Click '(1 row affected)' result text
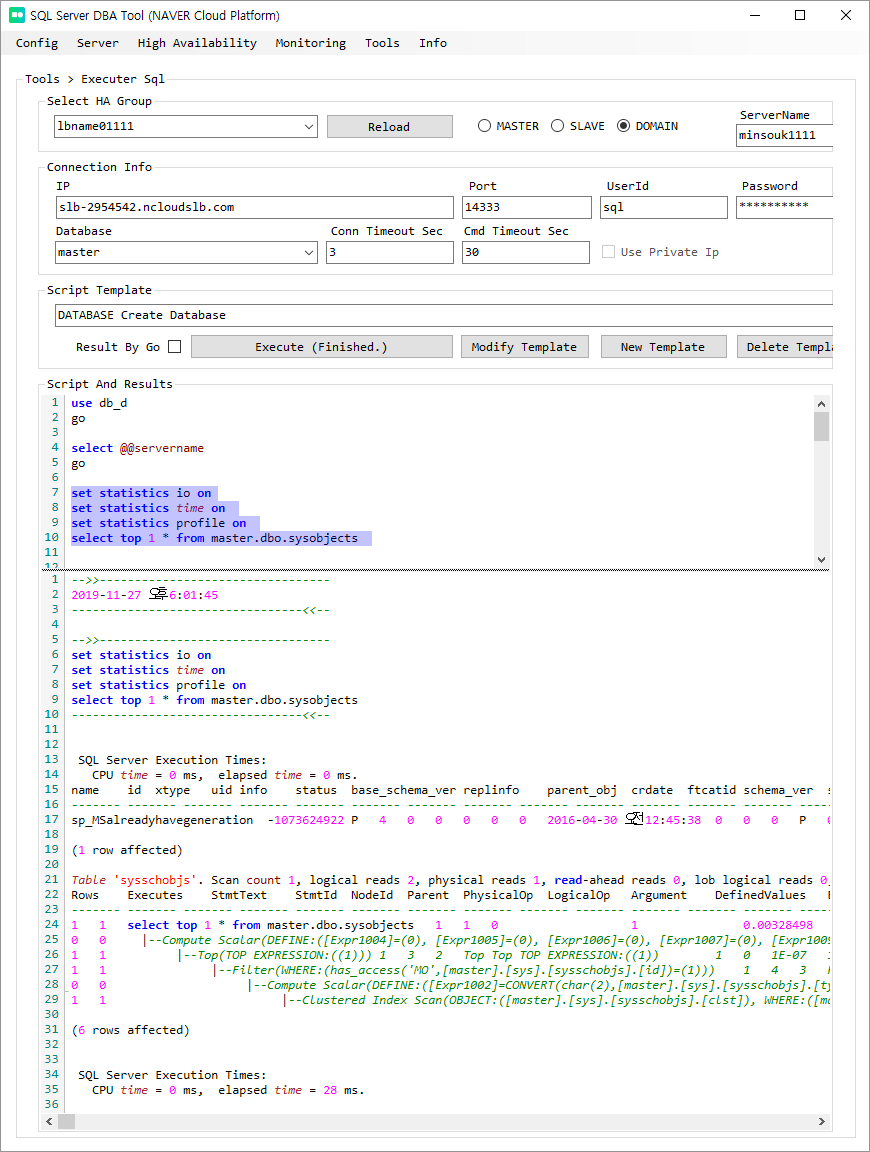Screen dimensions: 870x1152 coord(127,850)
